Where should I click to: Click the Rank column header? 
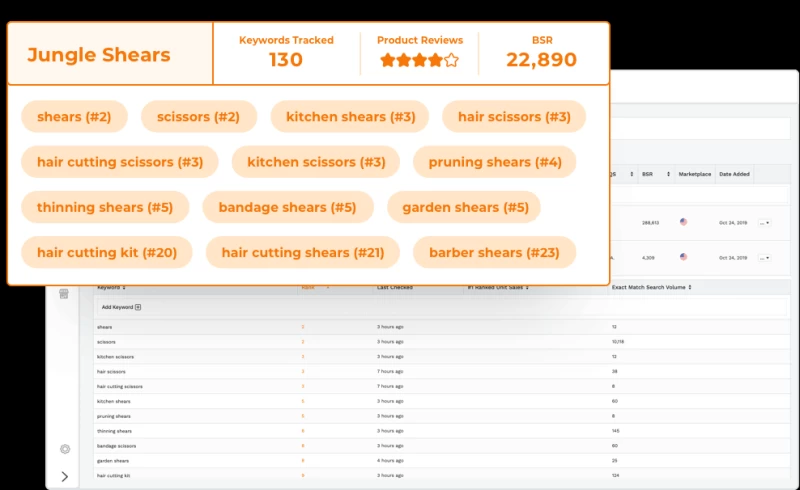point(309,287)
